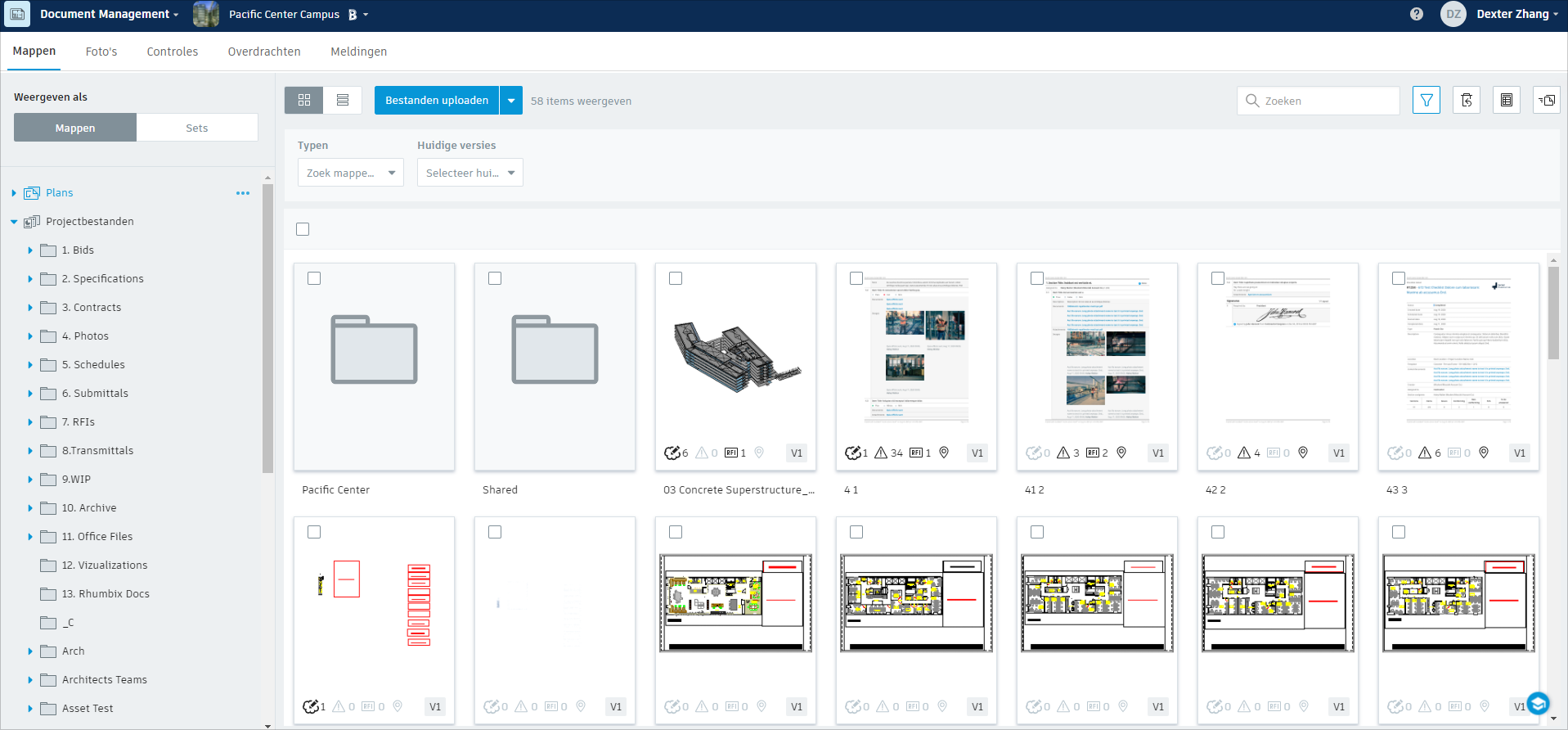Click the Zoeken search field
Screen dimensions: 1568x730
(1318, 101)
